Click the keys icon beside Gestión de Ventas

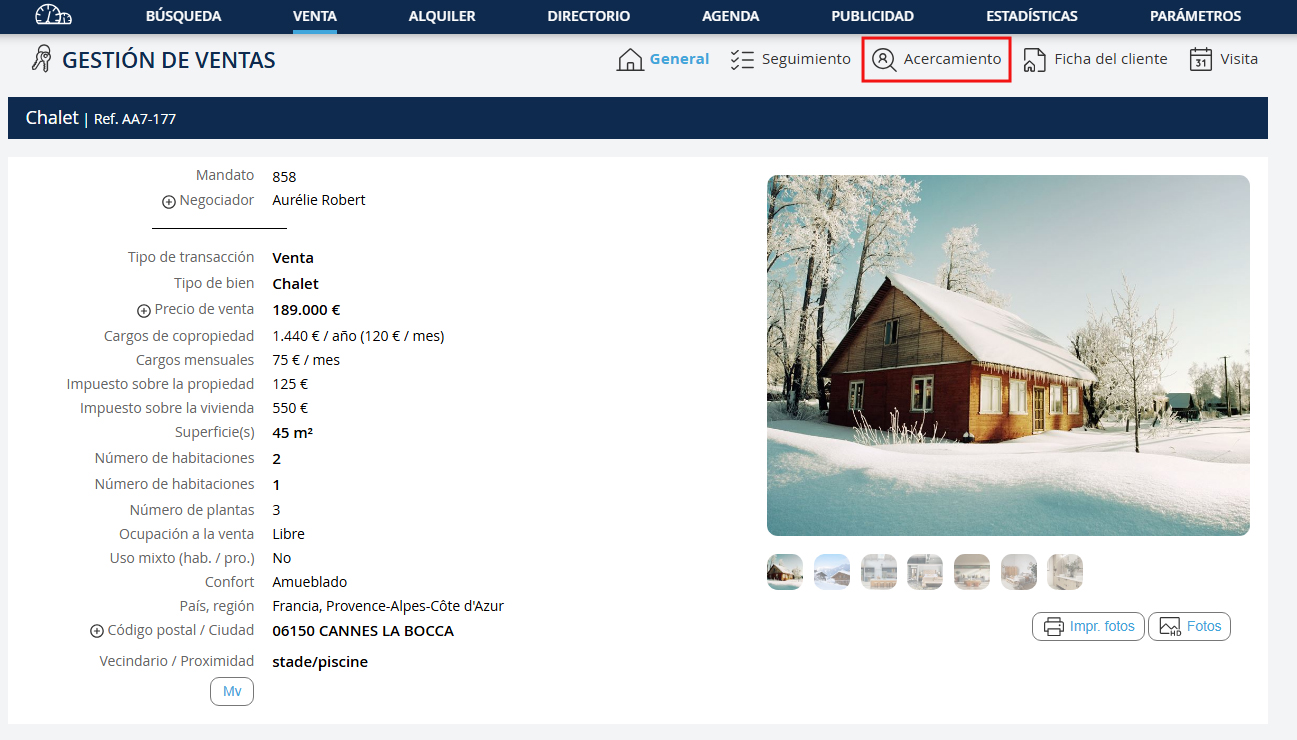[41, 59]
